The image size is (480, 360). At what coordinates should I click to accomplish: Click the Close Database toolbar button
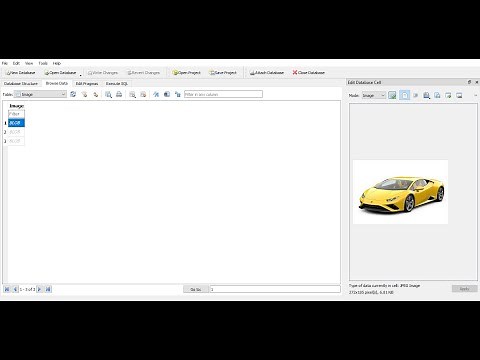click(309, 73)
